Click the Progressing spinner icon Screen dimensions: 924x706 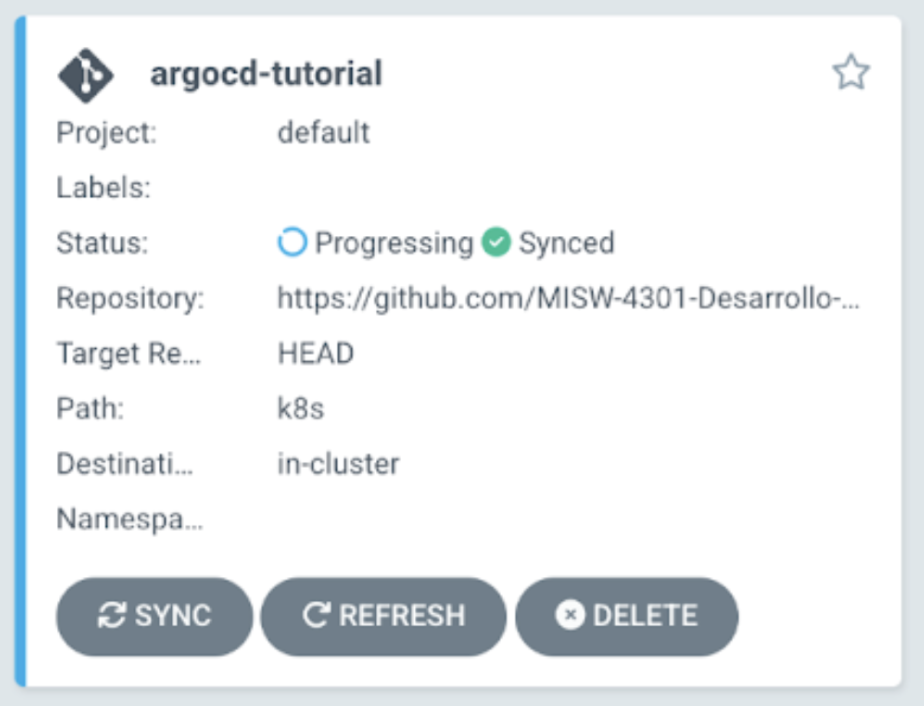(292, 242)
